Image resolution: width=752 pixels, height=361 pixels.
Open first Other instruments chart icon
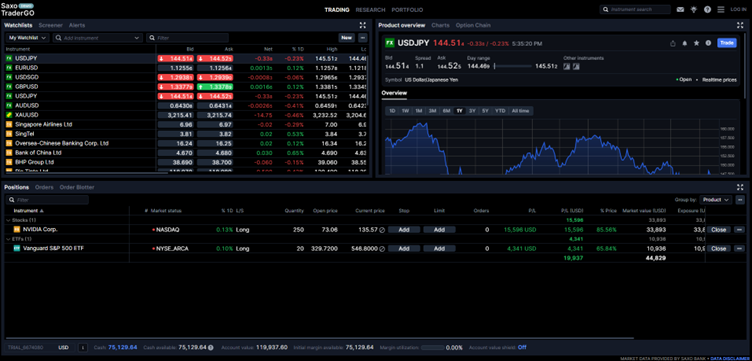pyautogui.click(x=567, y=66)
